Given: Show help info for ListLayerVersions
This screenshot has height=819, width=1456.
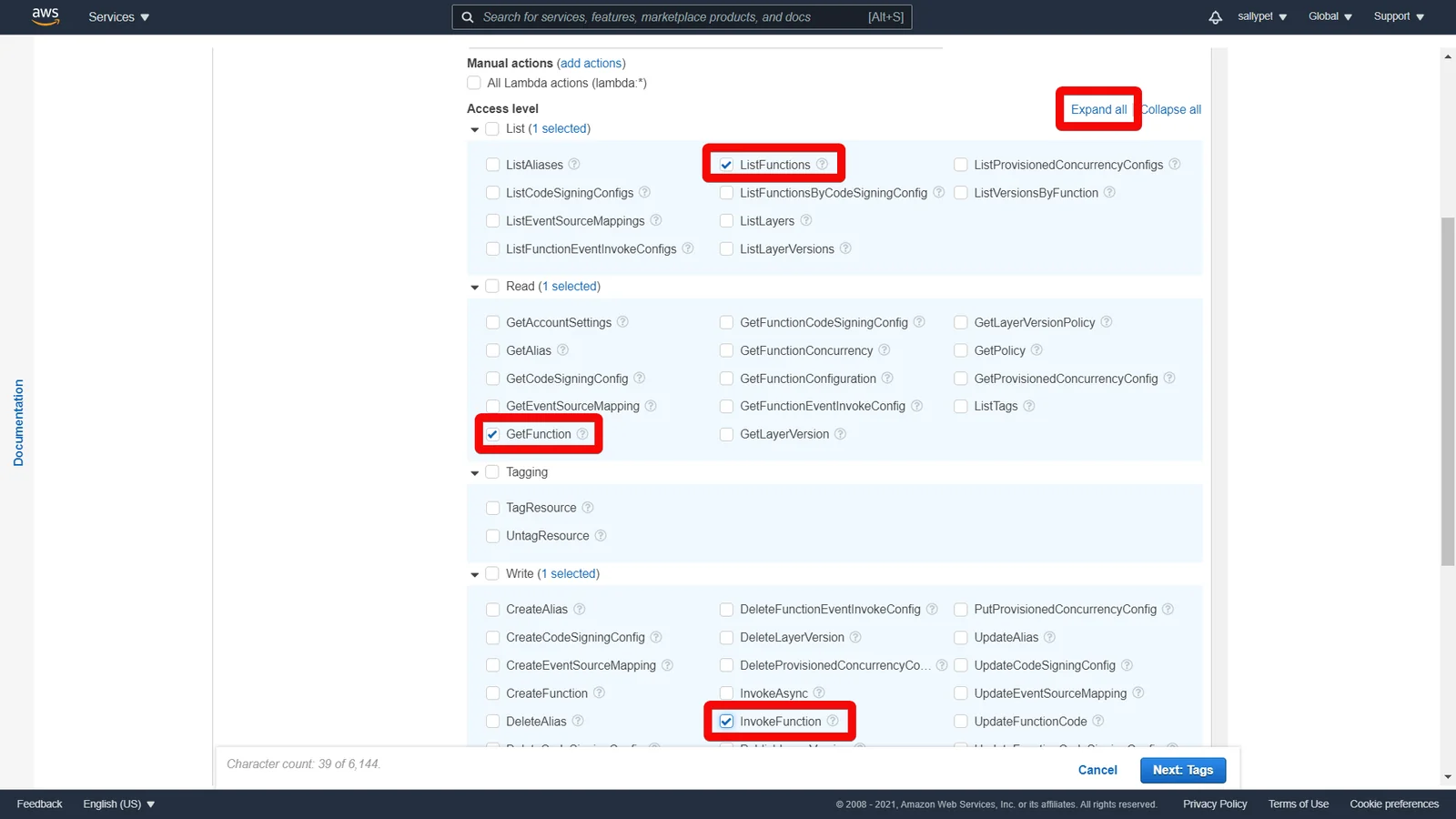Looking at the screenshot, I should (845, 248).
